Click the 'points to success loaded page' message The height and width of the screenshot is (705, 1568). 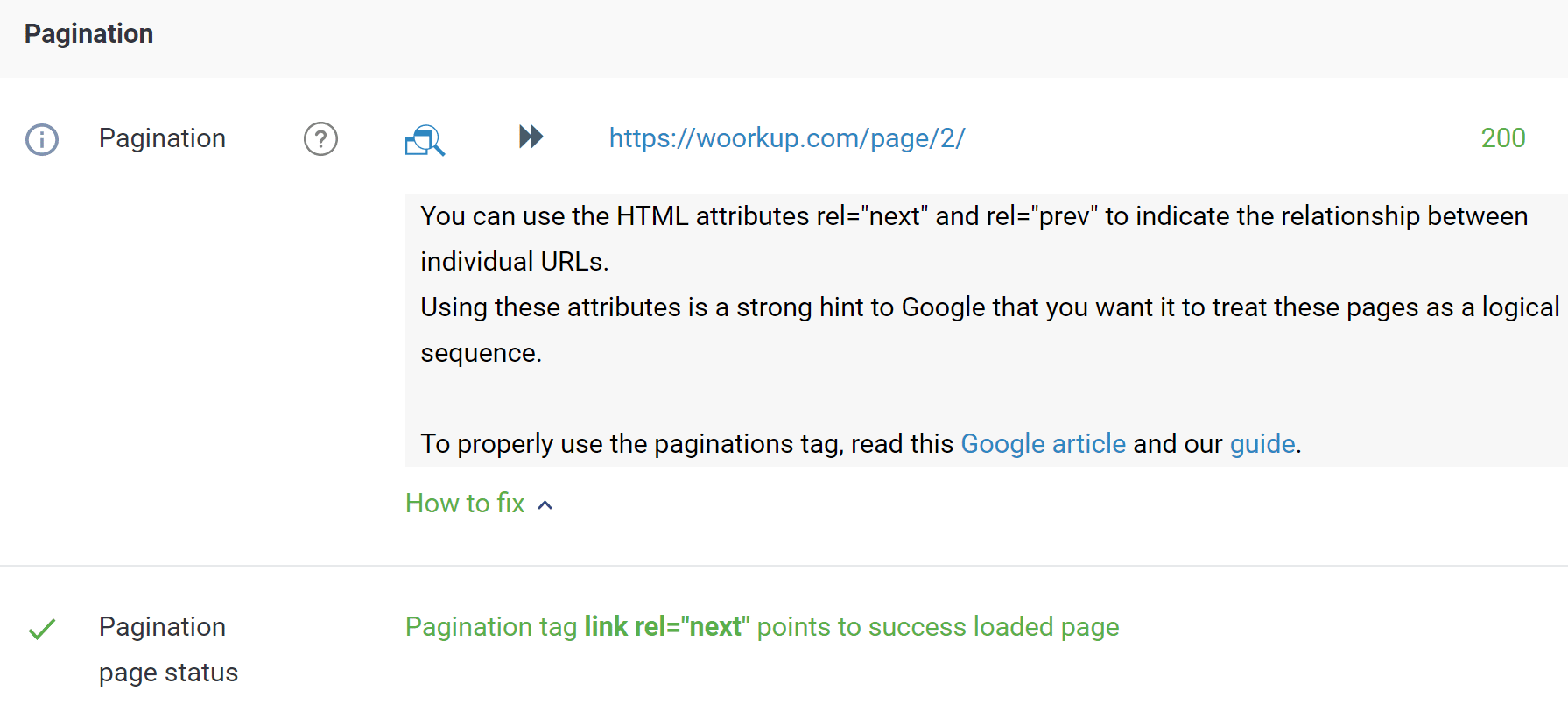(762, 627)
